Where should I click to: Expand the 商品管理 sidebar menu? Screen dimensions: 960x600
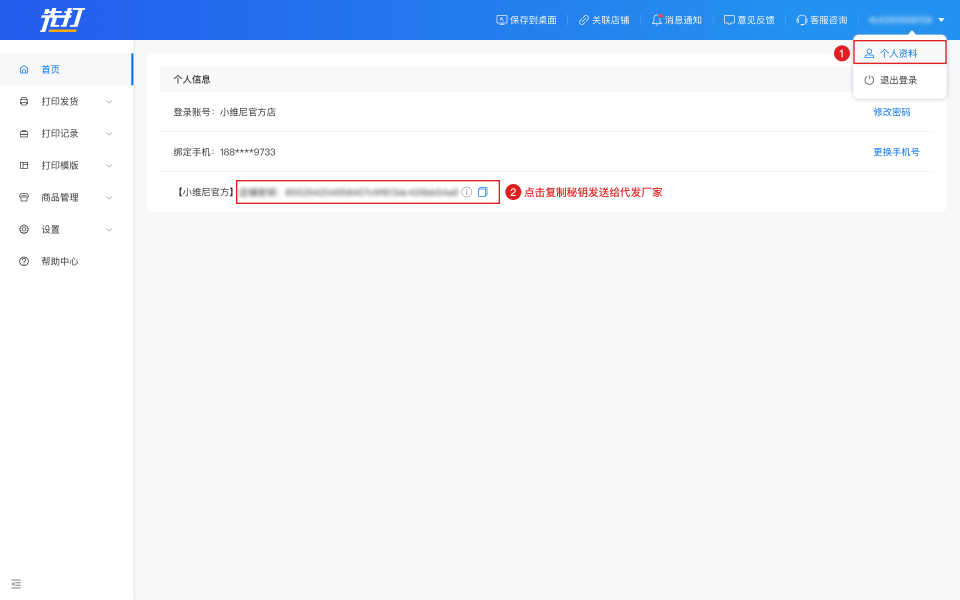(x=66, y=197)
